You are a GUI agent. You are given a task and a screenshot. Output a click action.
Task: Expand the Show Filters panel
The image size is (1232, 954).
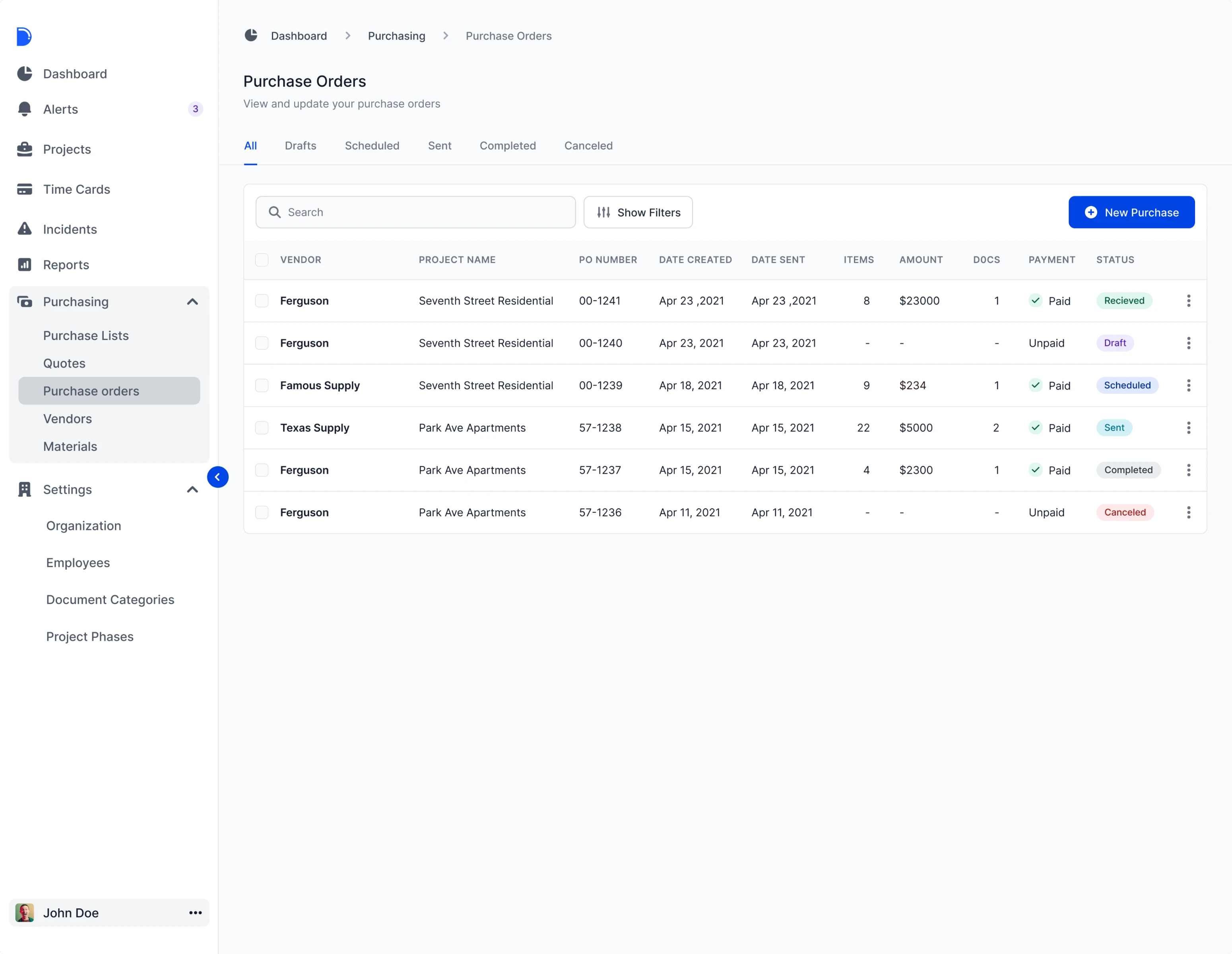pyautogui.click(x=638, y=212)
